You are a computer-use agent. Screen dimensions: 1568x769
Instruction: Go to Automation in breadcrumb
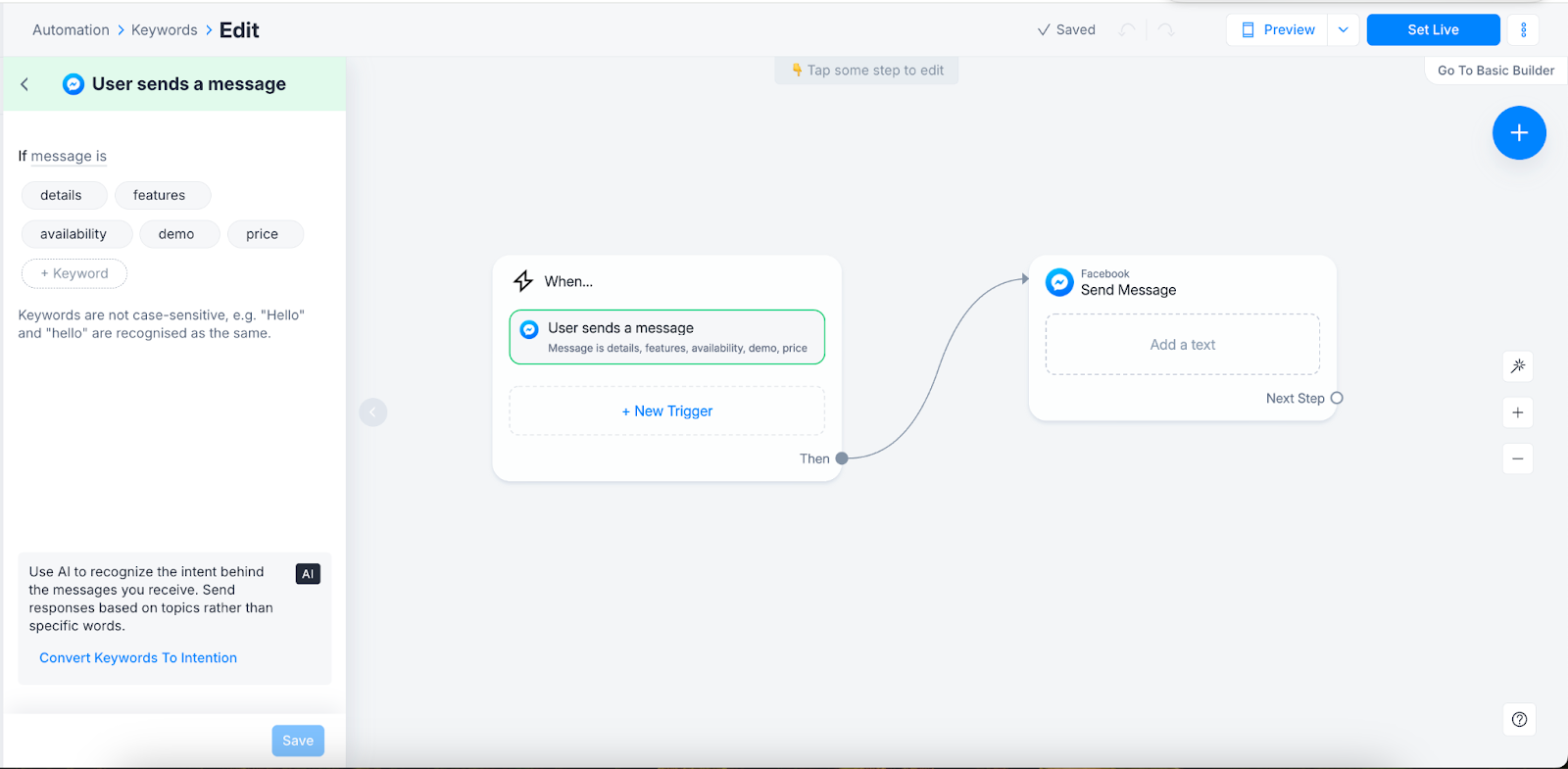coord(71,30)
